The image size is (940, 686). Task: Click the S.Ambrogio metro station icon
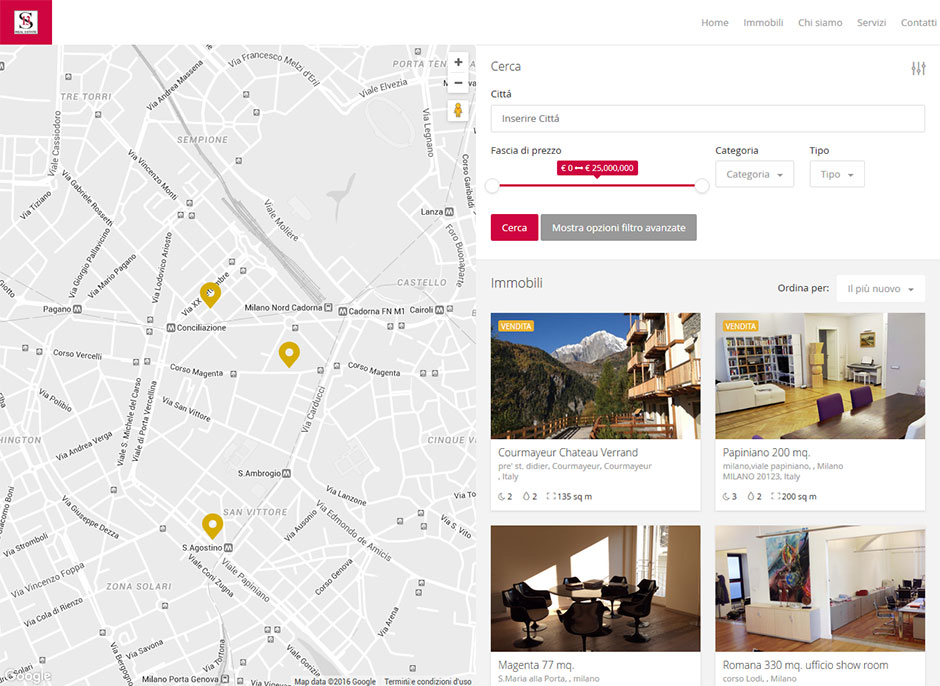click(287, 473)
